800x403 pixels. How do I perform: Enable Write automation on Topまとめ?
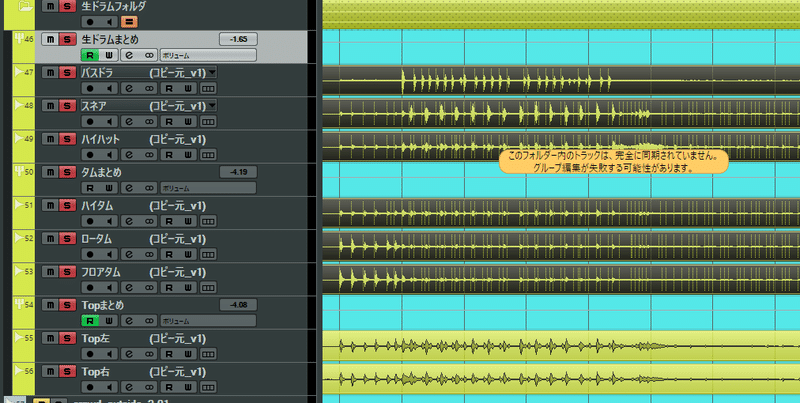click(109, 321)
